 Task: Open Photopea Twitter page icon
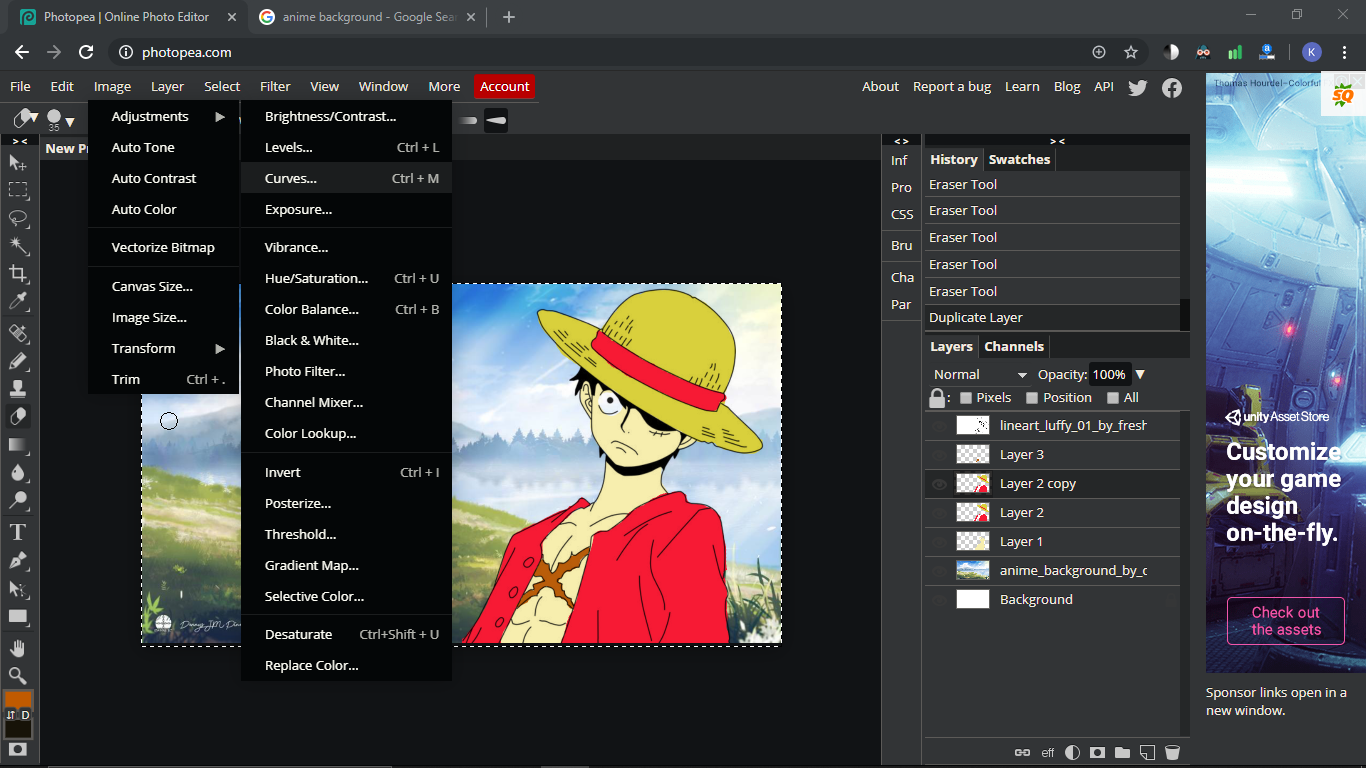(1137, 87)
